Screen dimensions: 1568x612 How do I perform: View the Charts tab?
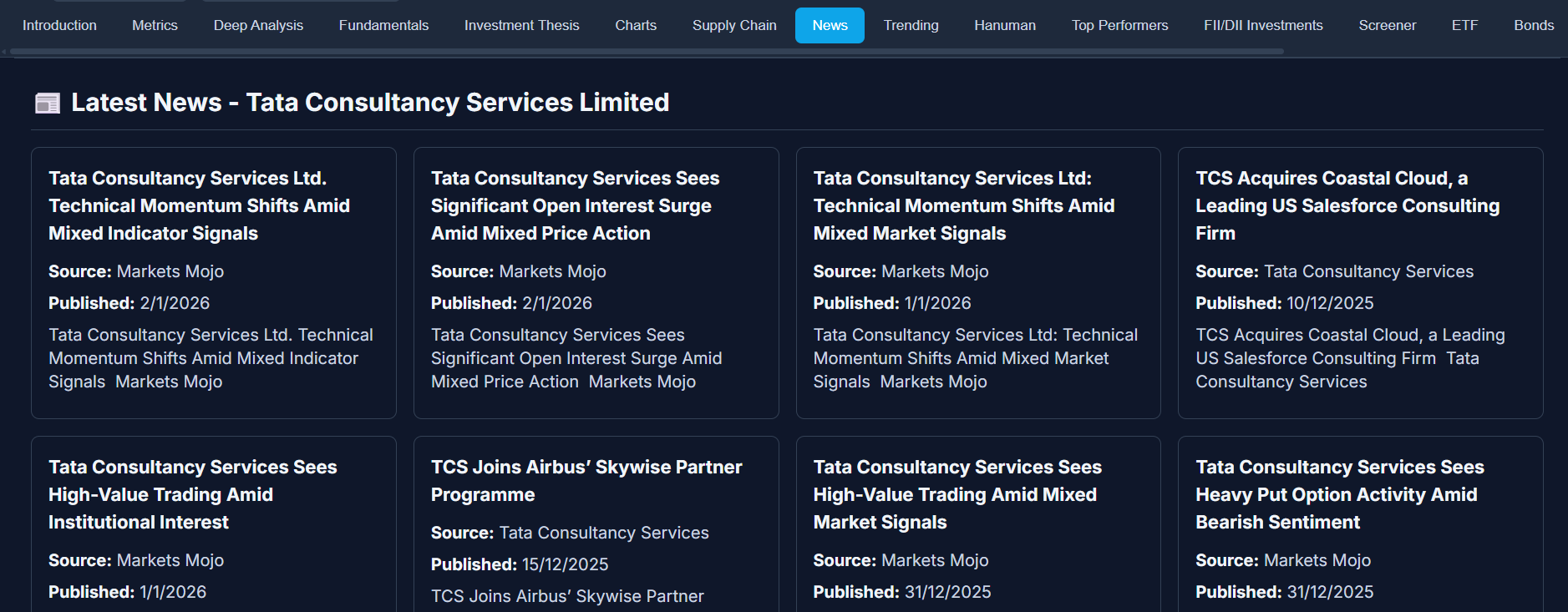[636, 25]
